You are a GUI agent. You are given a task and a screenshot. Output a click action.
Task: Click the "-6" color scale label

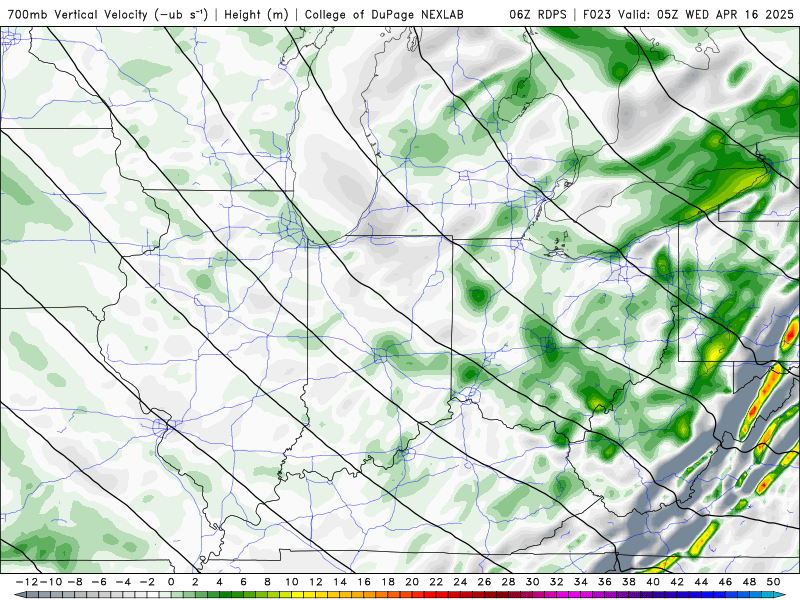[x=99, y=582]
